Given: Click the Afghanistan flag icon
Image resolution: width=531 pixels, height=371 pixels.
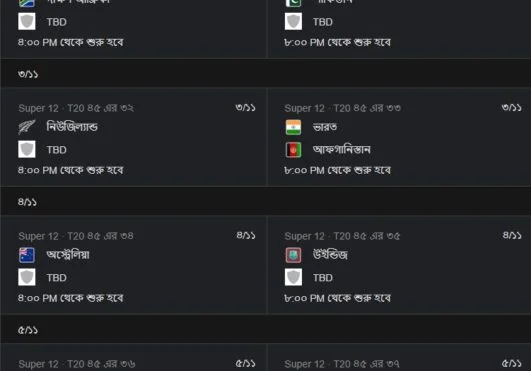Looking at the screenshot, I should (x=293, y=150).
